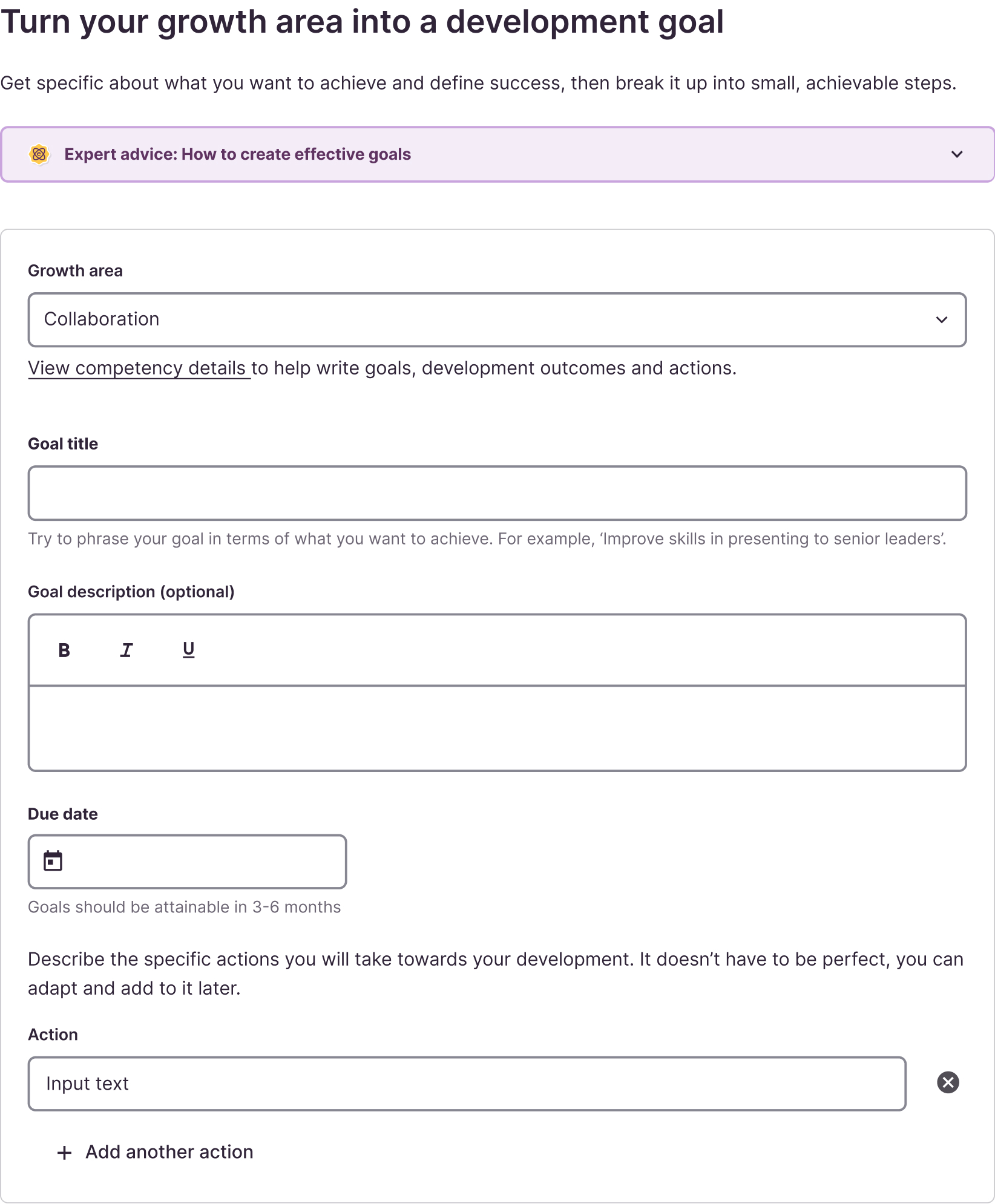Click the 'Goal description (optional)' label
The height and width of the screenshot is (1204, 995).
pos(131,591)
